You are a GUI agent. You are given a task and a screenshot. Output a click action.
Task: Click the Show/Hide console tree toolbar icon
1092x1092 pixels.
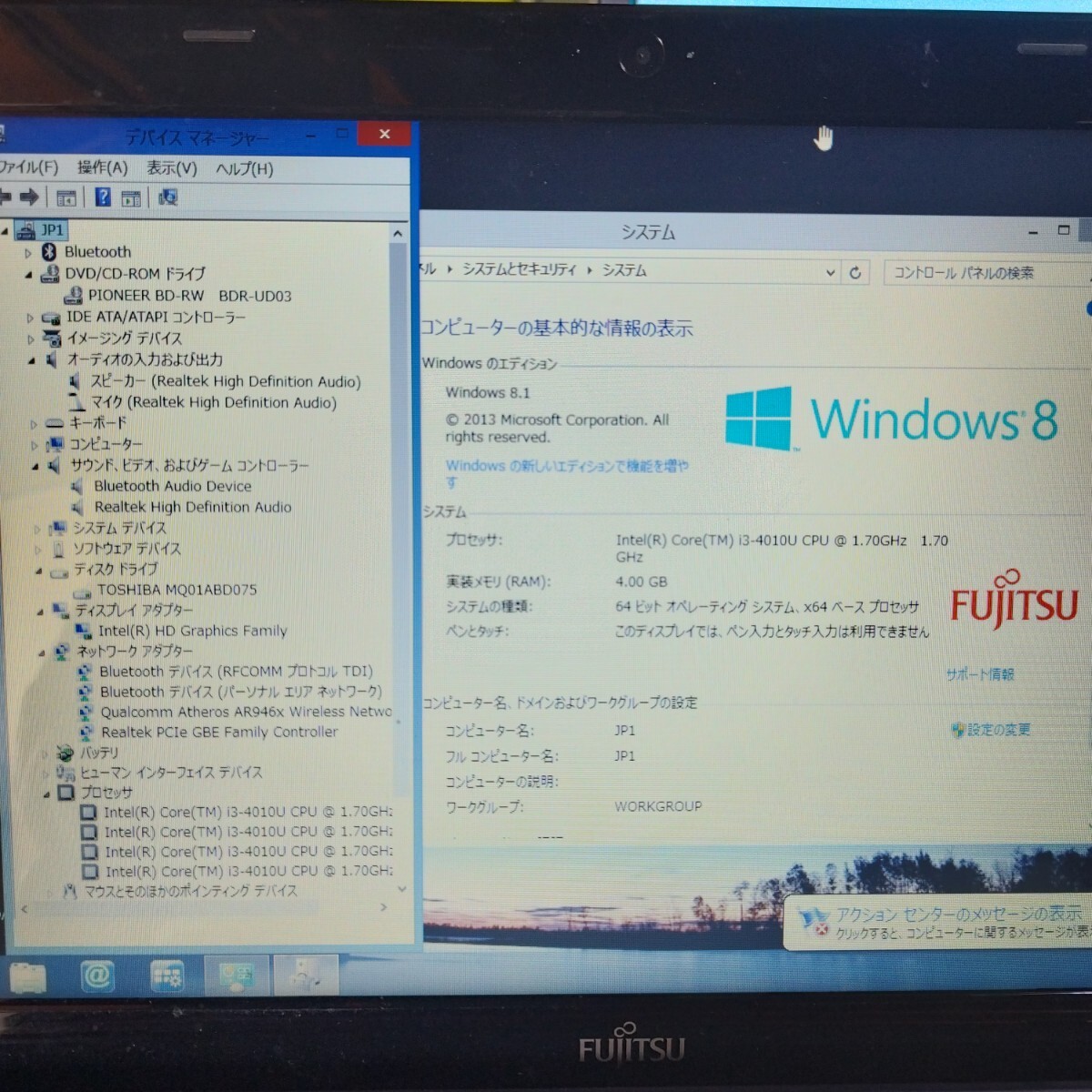[66, 197]
